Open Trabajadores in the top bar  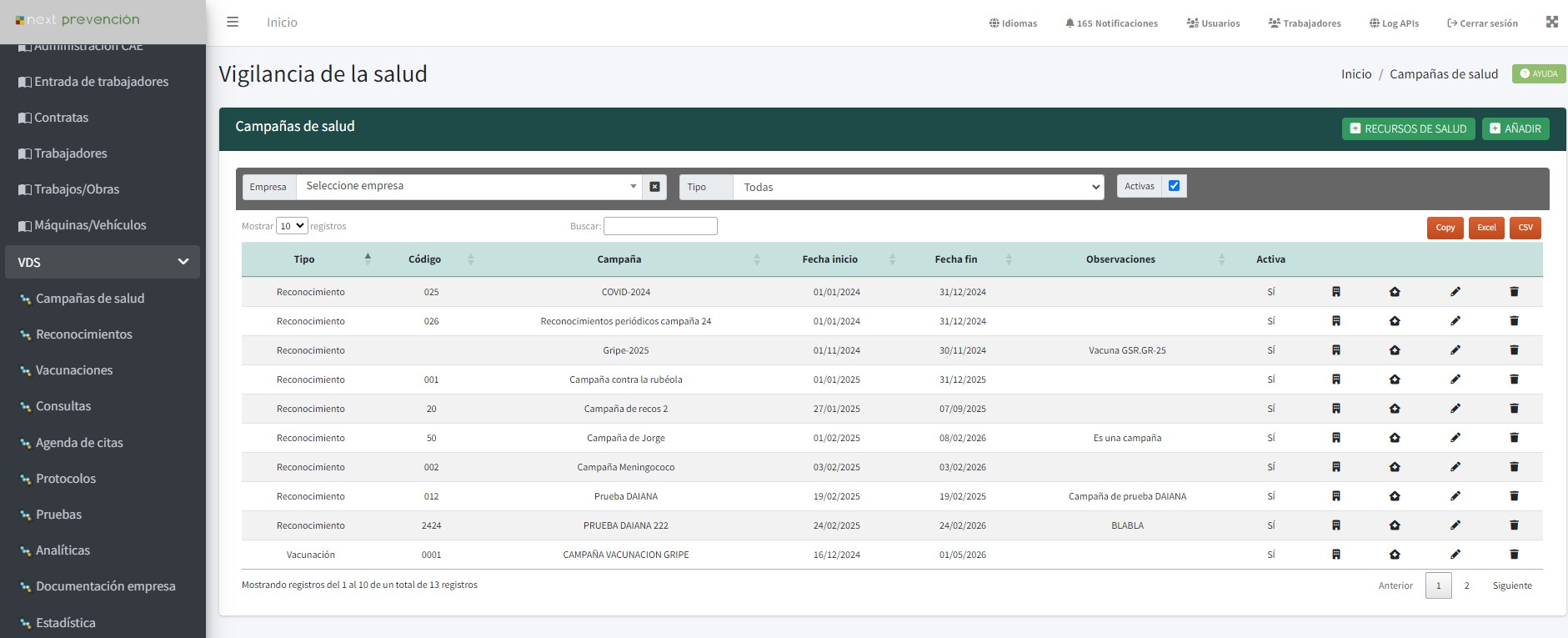tap(1305, 23)
